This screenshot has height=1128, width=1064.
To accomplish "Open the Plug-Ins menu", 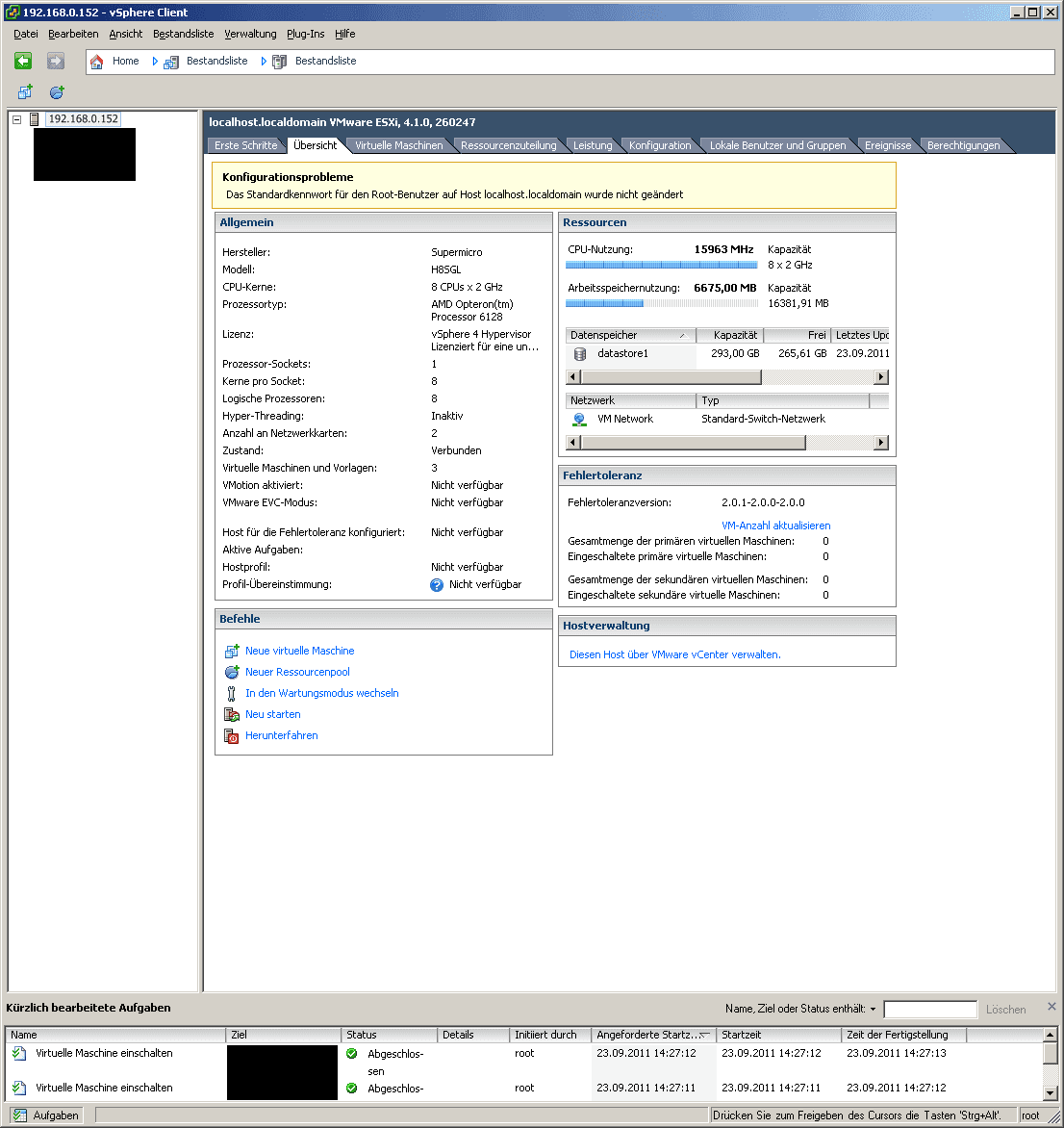I will pos(306,34).
